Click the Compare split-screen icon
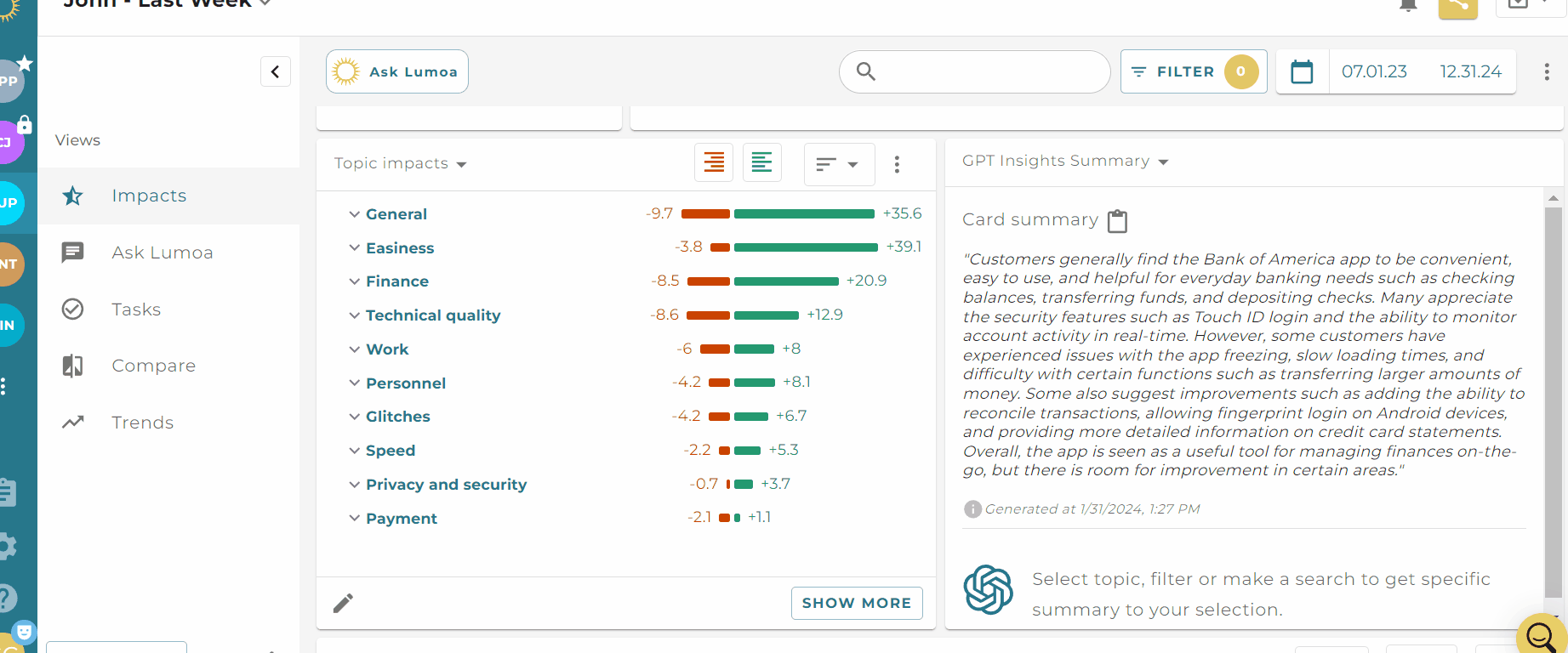The width and height of the screenshot is (1568, 653). click(x=73, y=366)
